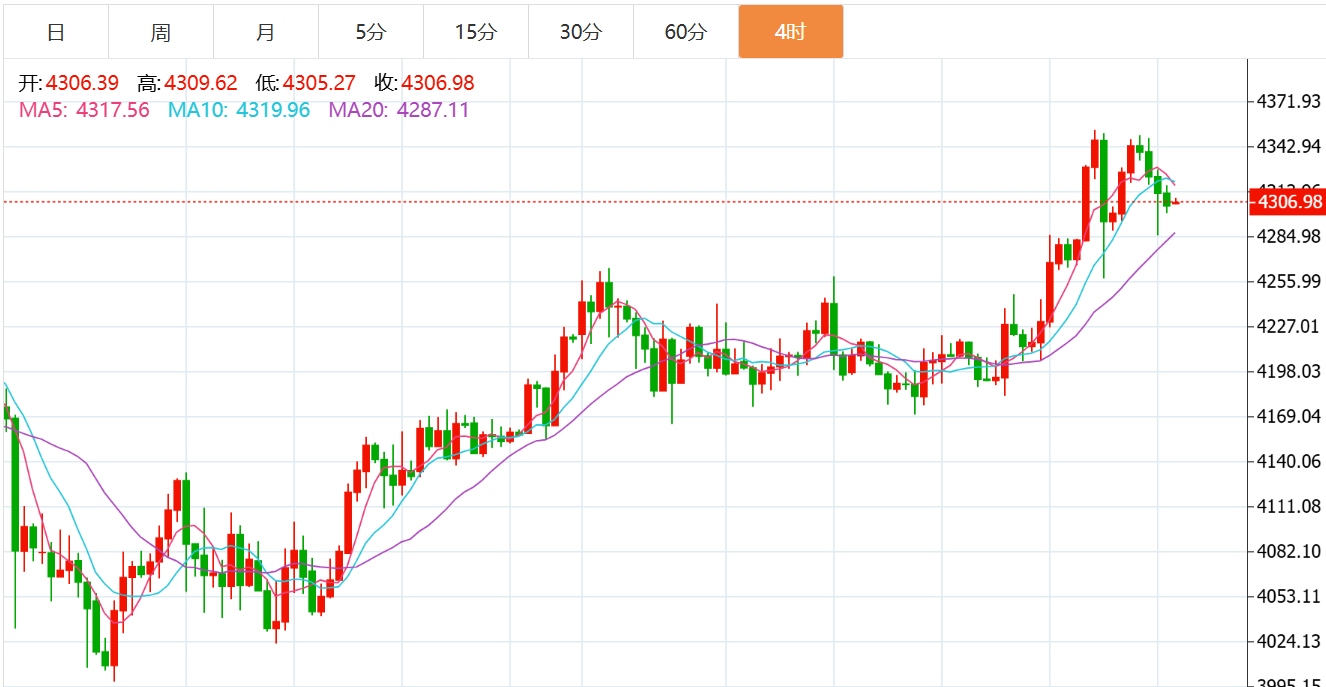Select the 30分 chart interval tab
Screen dimensions: 1326x687
(580, 32)
